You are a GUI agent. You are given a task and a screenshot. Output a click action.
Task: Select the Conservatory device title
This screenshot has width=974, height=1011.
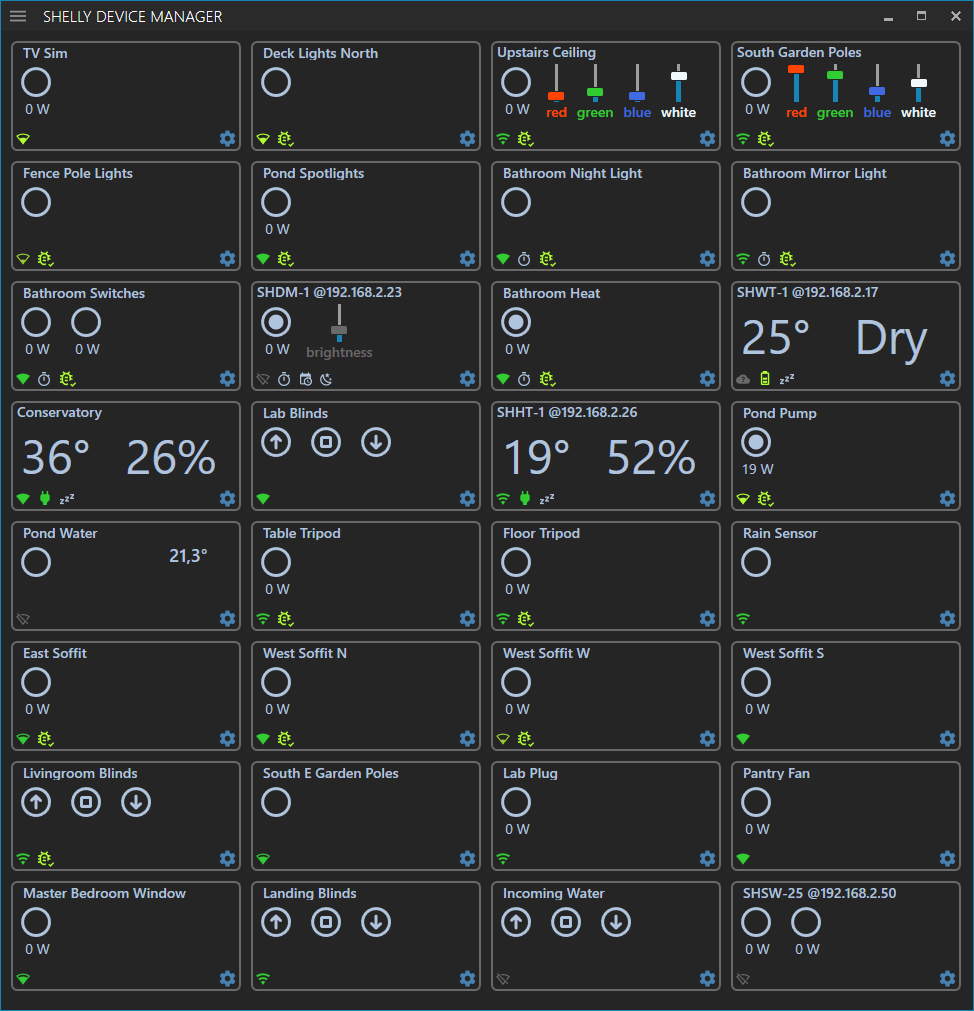click(59, 413)
